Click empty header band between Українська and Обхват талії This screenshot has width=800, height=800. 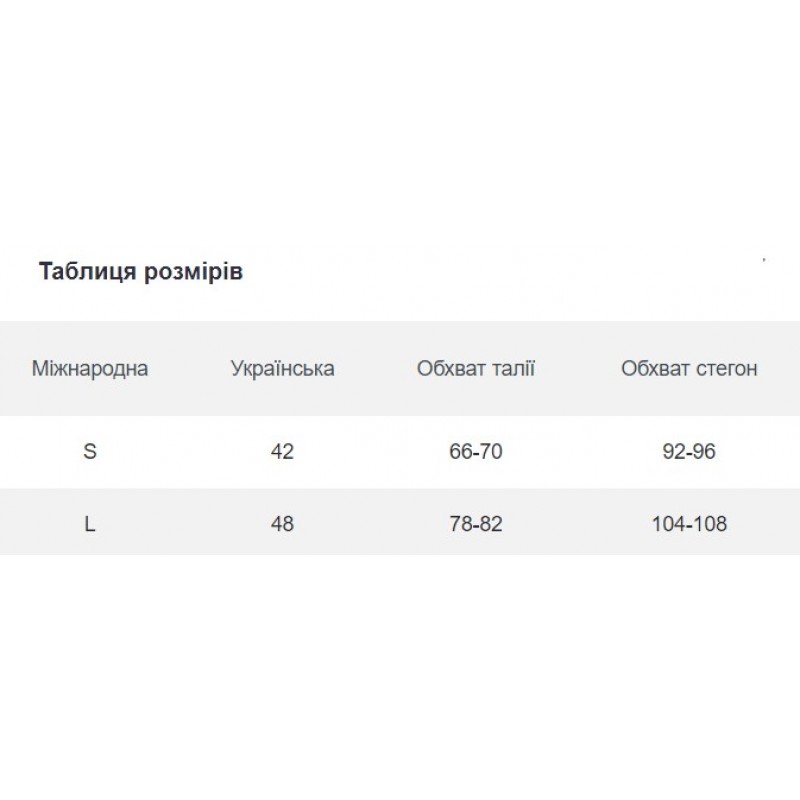(x=376, y=368)
